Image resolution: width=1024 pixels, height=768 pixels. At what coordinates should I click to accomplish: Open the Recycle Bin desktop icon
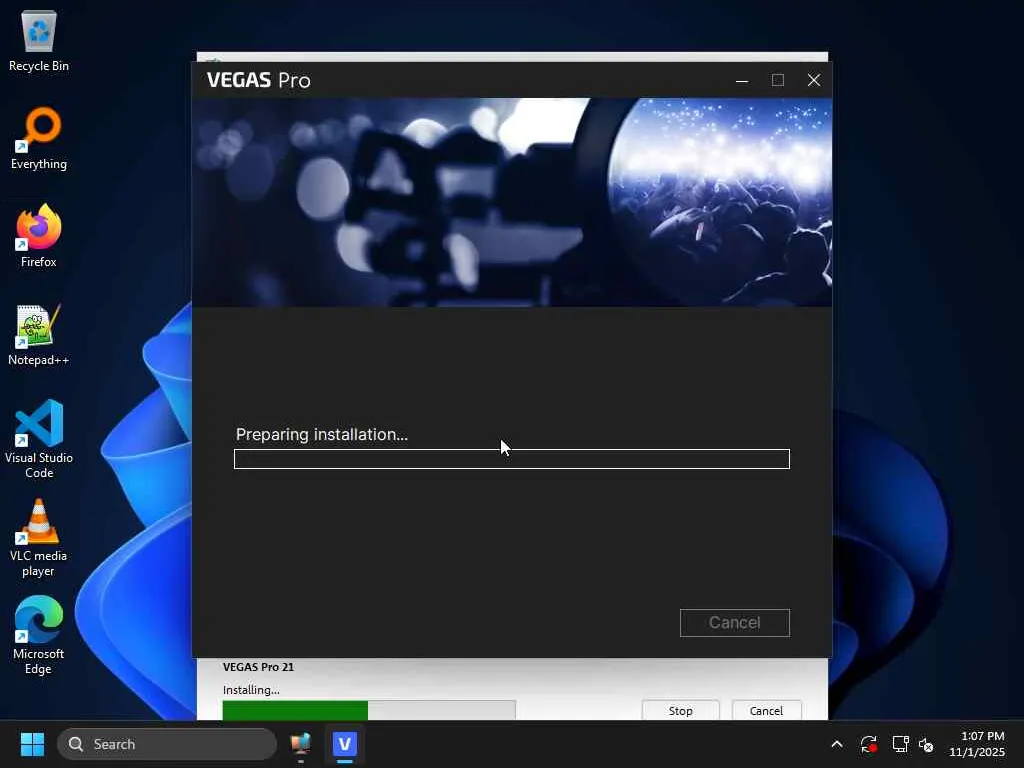pos(39,41)
